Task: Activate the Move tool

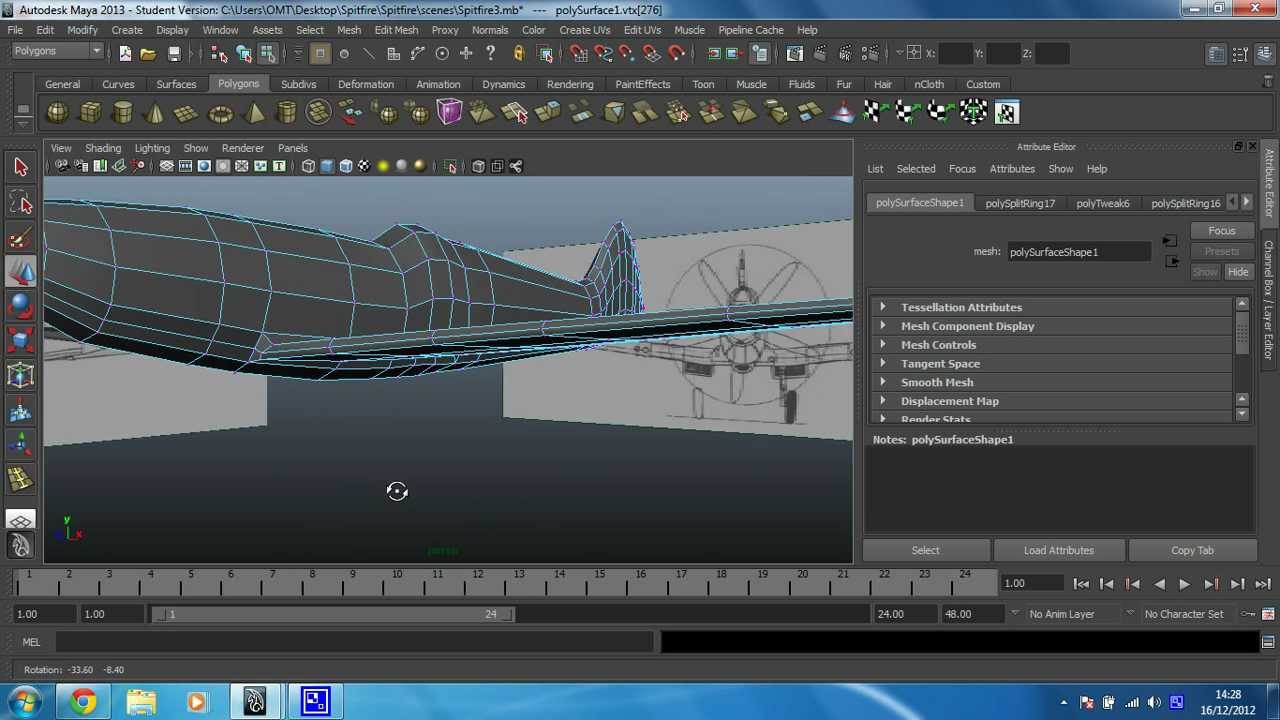Action: pos(21,272)
